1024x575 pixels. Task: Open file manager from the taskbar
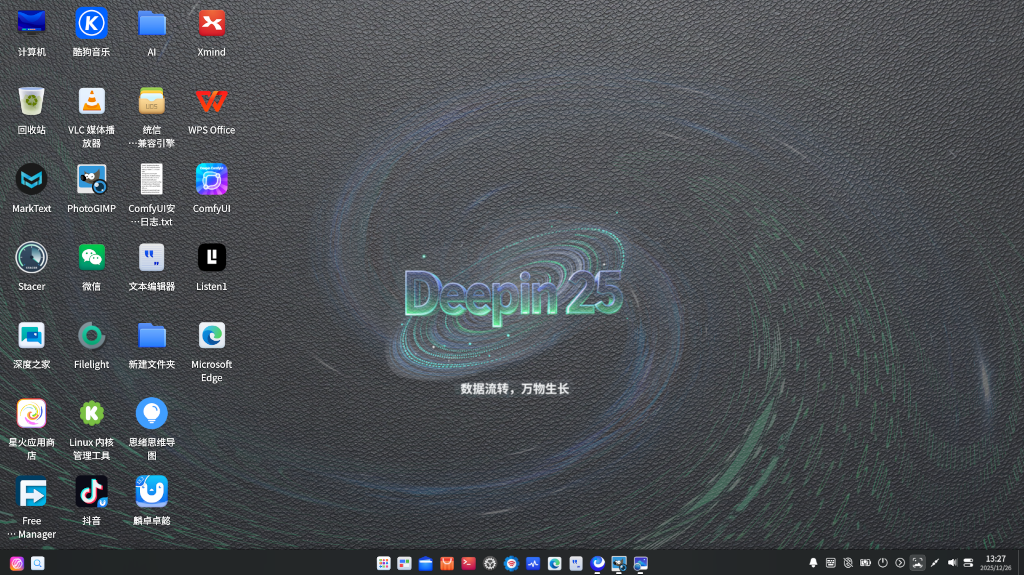coord(426,563)
